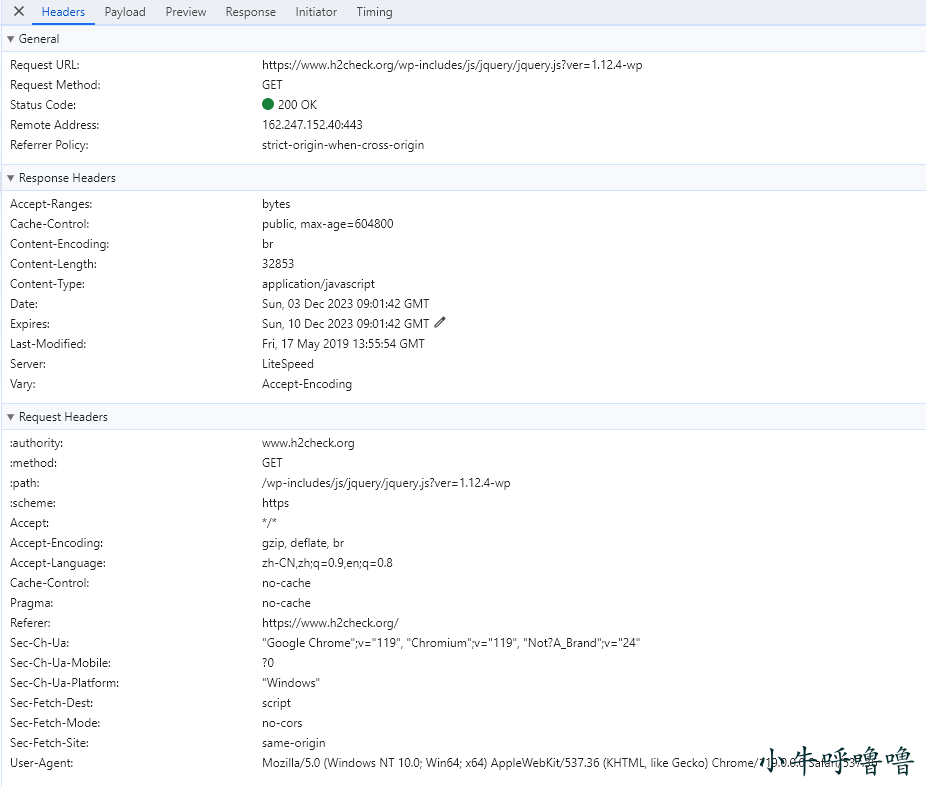Collapse the General section

[x=11, y=39]
